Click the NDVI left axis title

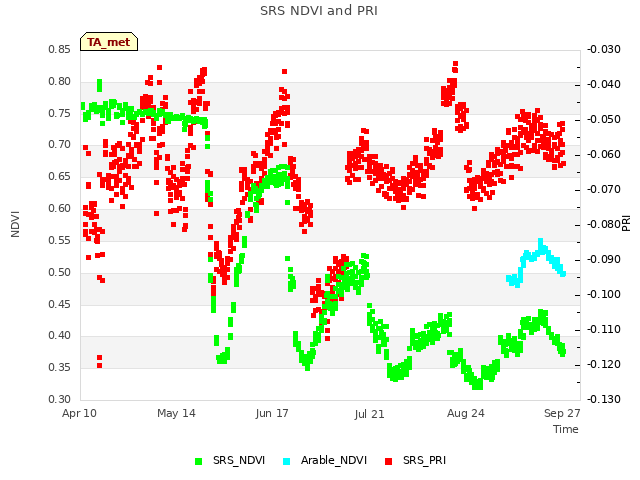[x=15, y=224]
